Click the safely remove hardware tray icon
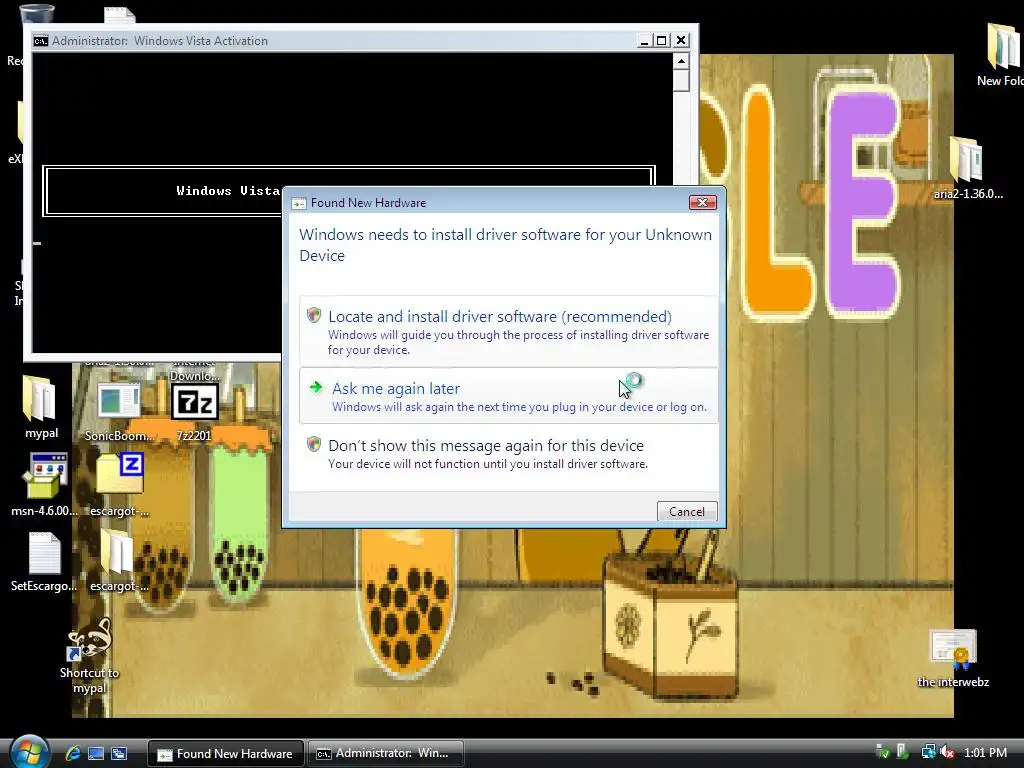The image size is (1024, 768). pos(903,752)
